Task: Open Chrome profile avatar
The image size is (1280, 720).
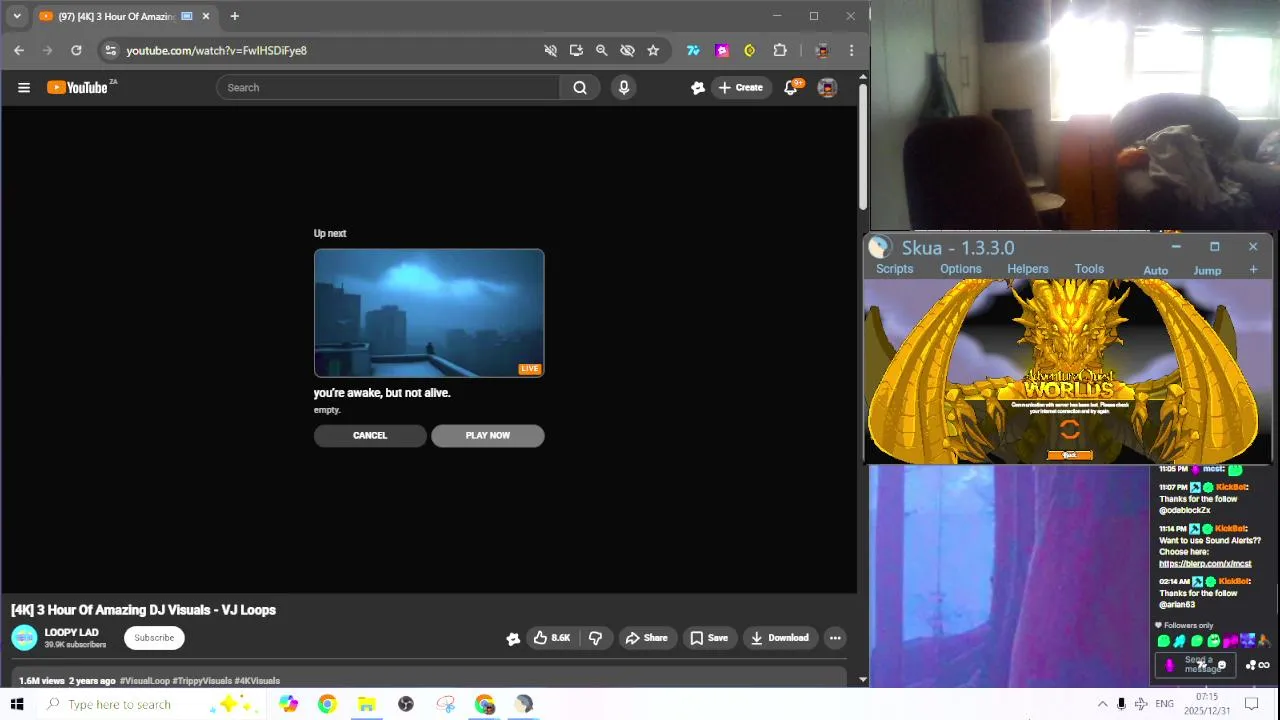Action: tap(822, 50)
